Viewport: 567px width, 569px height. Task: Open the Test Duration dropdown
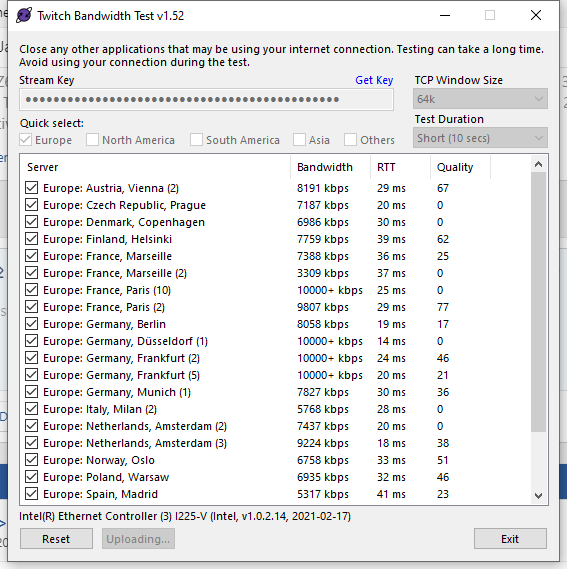(480, 138)
